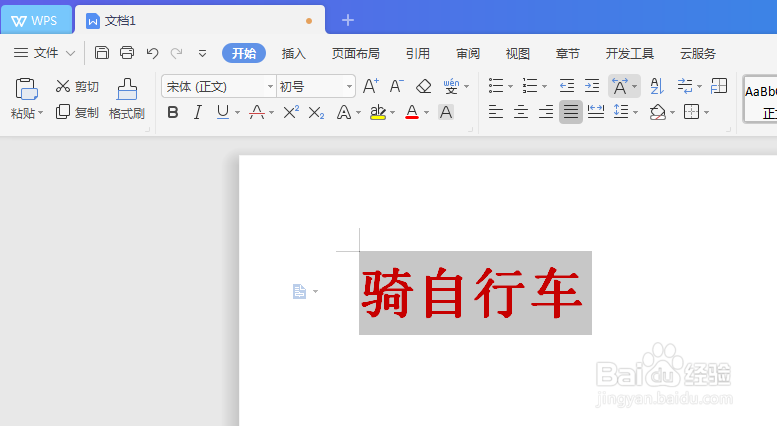777x426 pixels.
Task: Toggle Italic formatting
Action: pyautogui.click(x=198, y=112)
